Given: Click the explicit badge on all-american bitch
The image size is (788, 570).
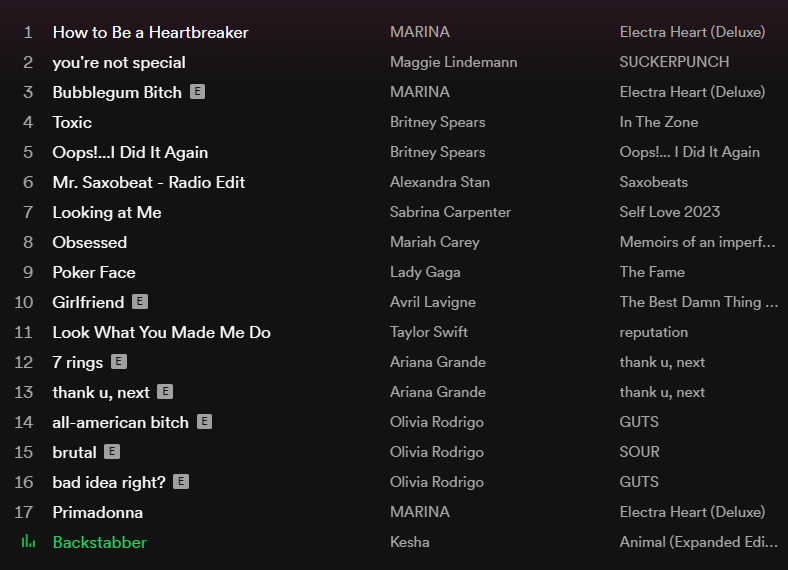Looking at the screenshot, I should pos(204,422).
